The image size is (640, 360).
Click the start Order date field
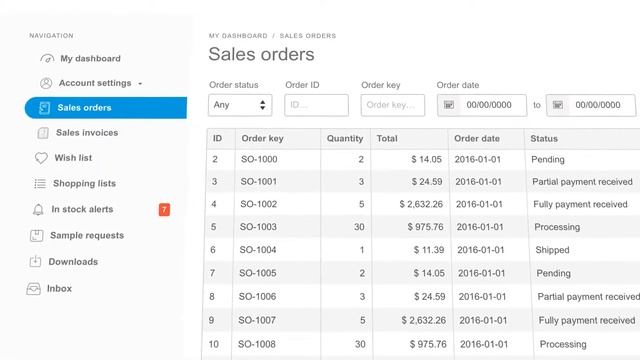coord(482,105)
